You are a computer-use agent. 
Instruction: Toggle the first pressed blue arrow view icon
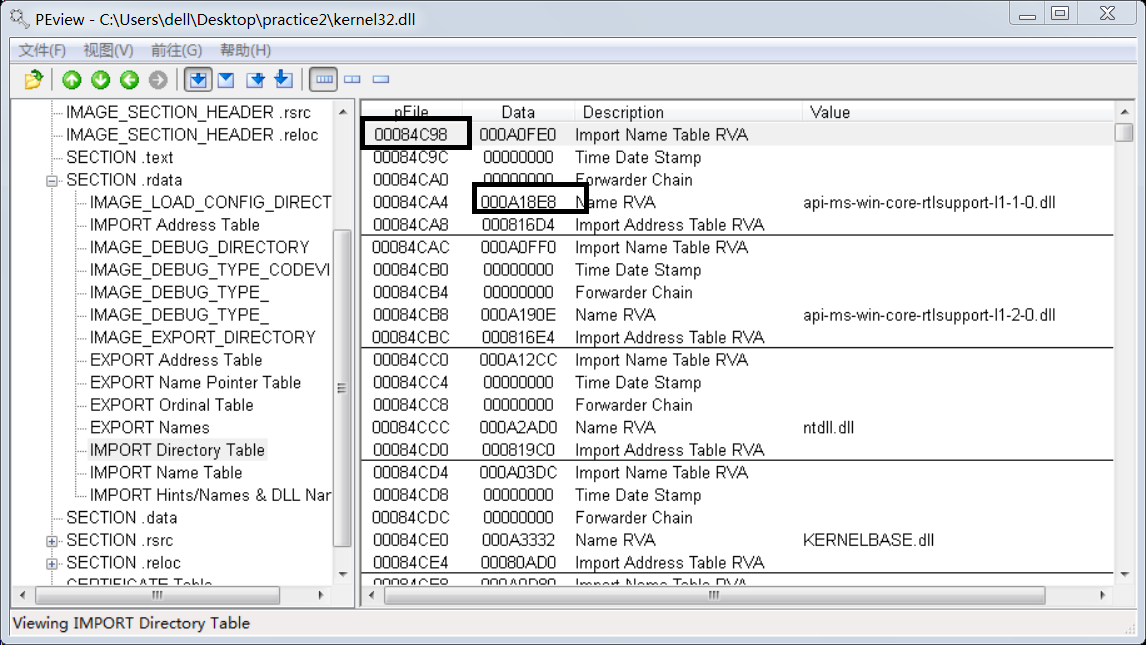(x=197, y=79)
